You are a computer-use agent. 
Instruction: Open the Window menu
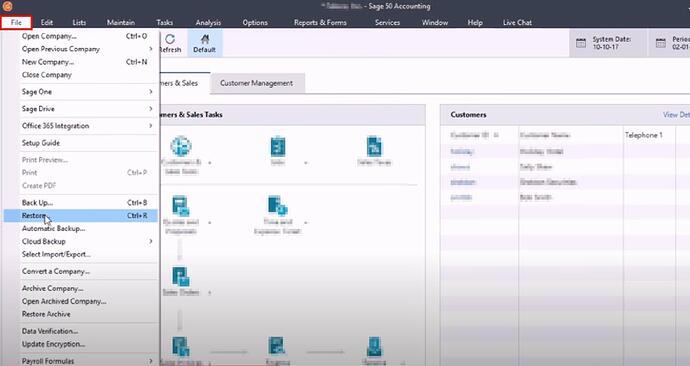pos(435,22)
